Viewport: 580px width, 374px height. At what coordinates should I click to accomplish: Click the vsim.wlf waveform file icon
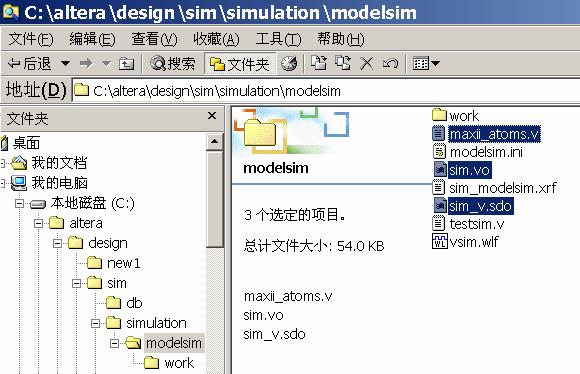pyautogui.click(x=440, y=241)
